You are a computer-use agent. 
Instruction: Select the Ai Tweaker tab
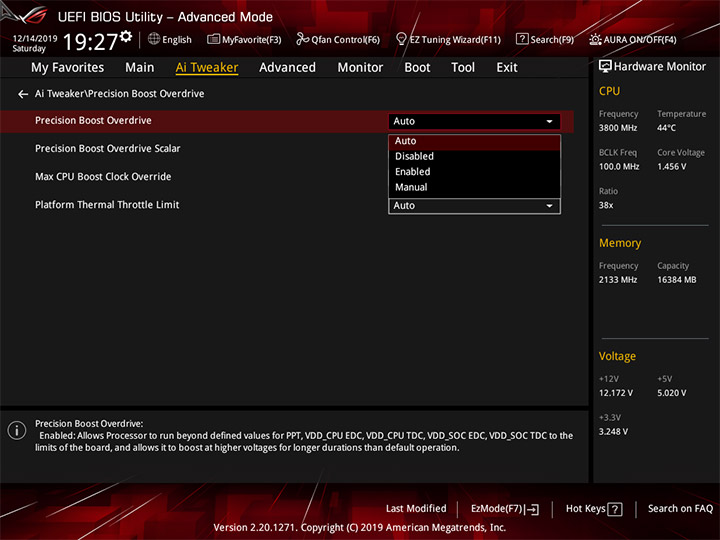pyautogui.click(x=207, y=68)
